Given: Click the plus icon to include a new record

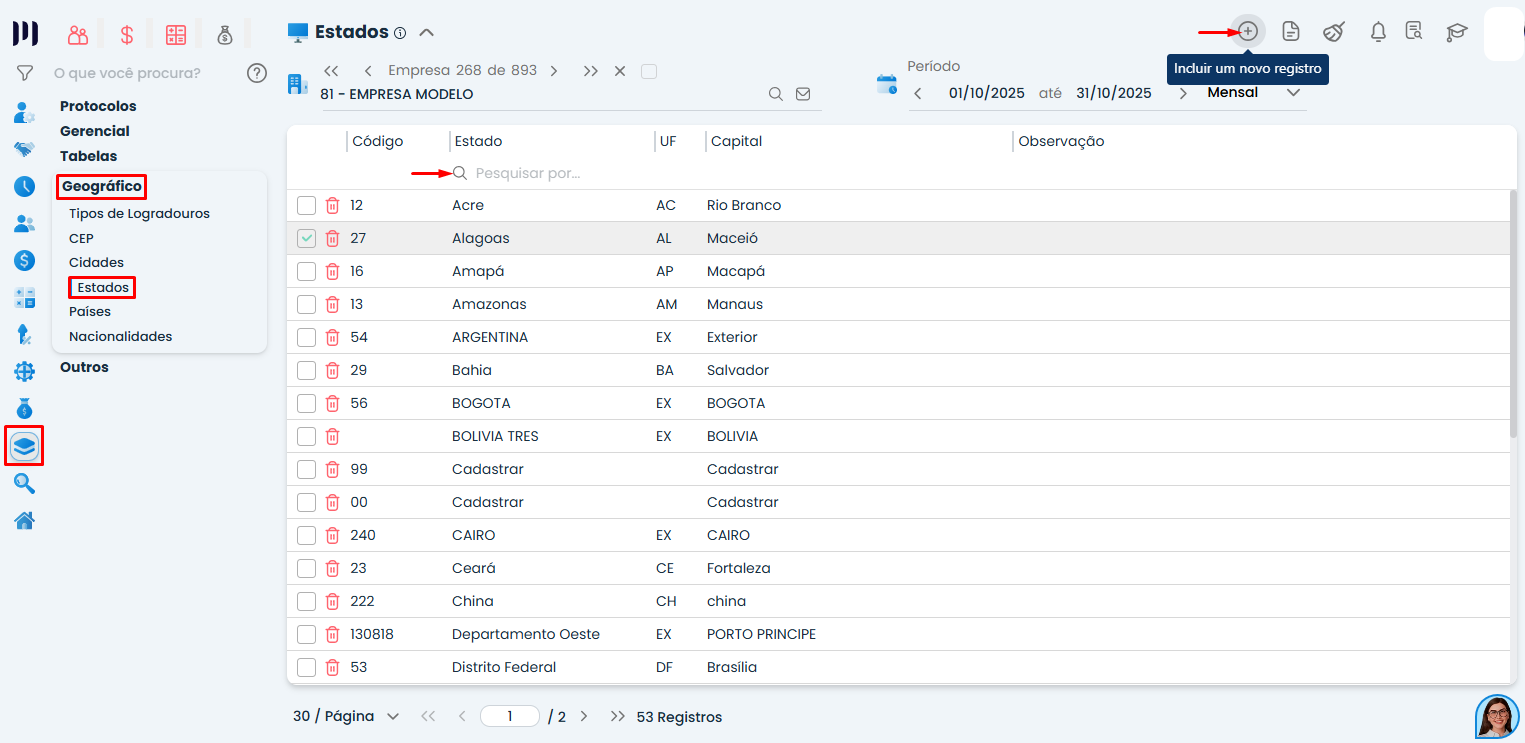Looking at the screenshot, I should pyautogui.click(x=1248, y=31).
